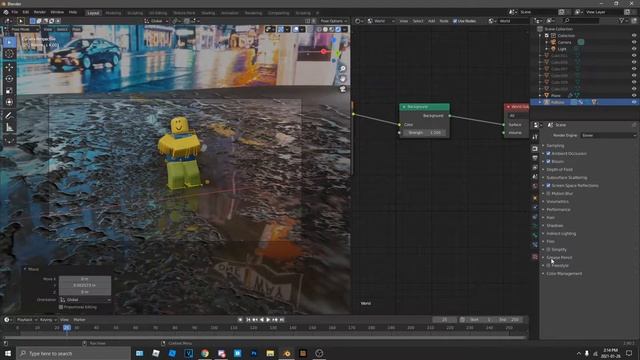Enable the Freestyle checkbox
Screen dimensions: 640x360
pos(548,266)
